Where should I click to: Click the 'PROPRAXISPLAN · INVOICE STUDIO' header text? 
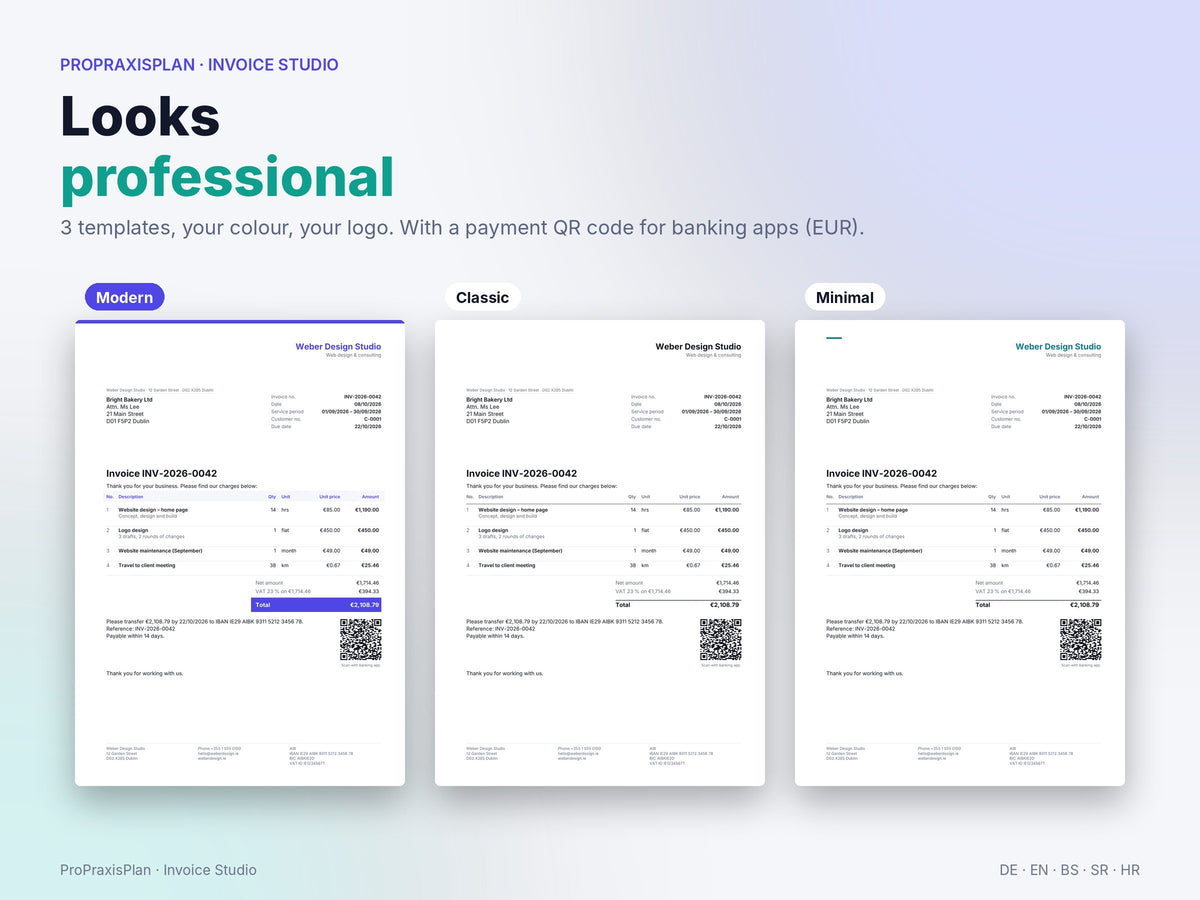pyautogui.click(x=199, y=64)
